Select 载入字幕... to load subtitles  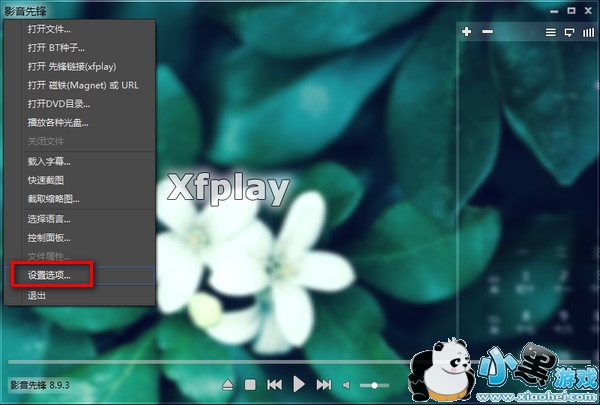tap(80, 162)
